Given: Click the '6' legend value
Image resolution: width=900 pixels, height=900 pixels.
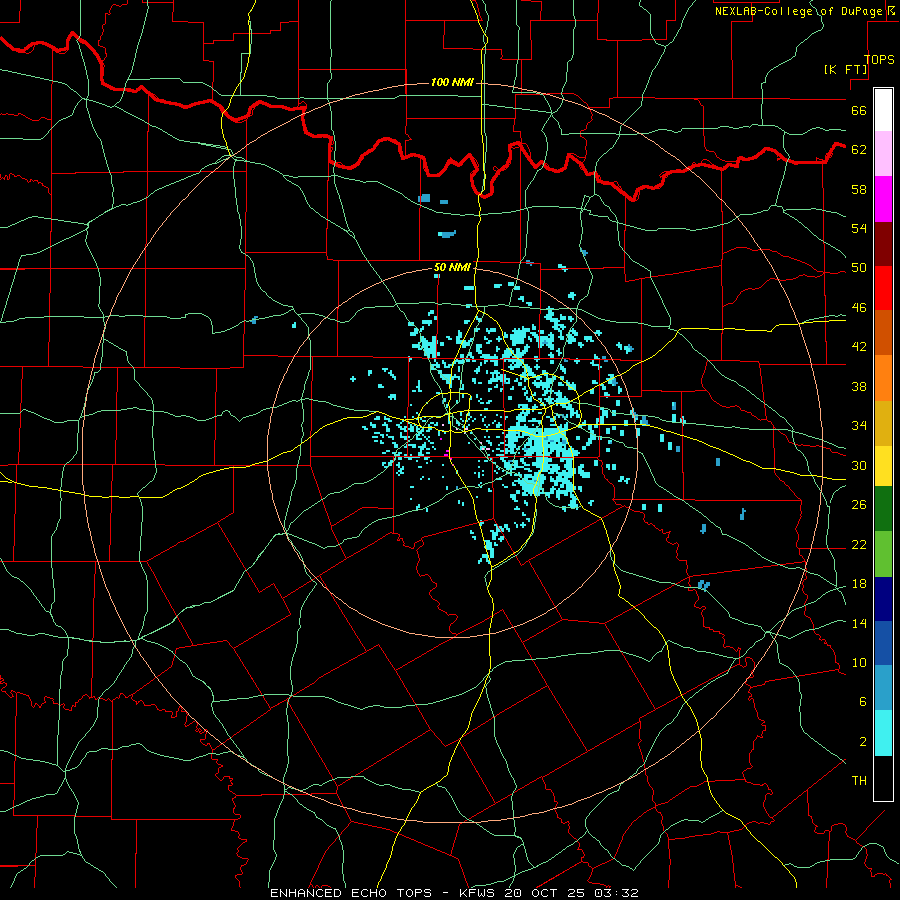Looking at the screenshot, I should [862, 702].
